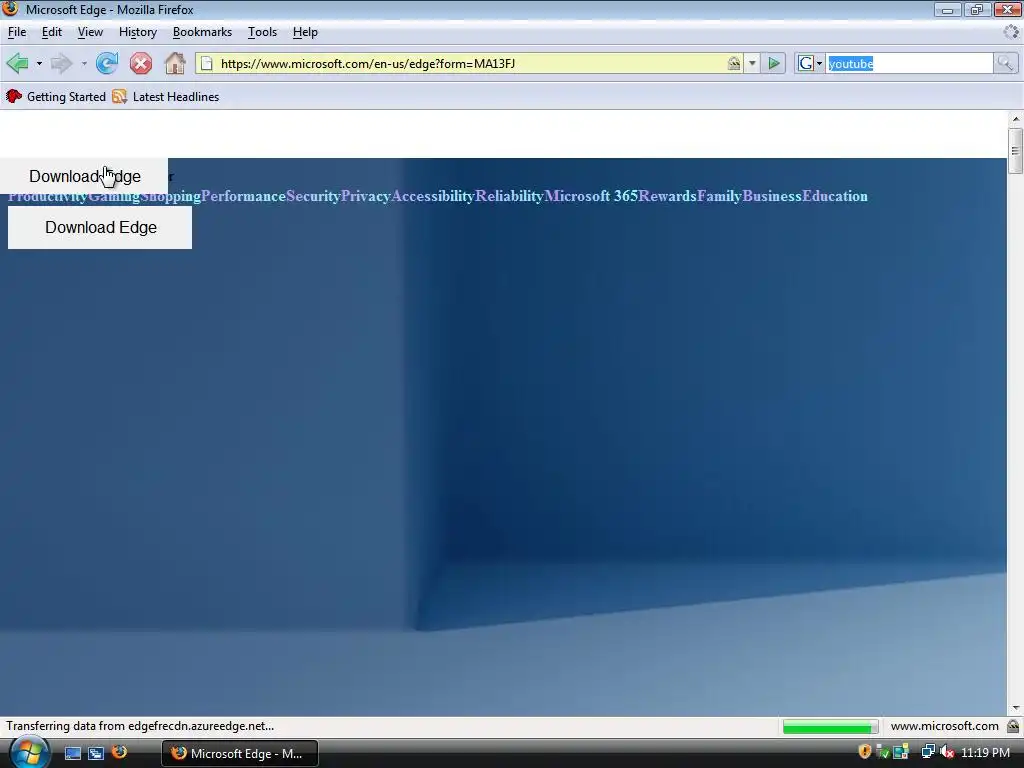Viewport: 1024px width, 768px height.
Task: Click the 11:19 PM taskbar clock
Action: [x=985, y=752]
